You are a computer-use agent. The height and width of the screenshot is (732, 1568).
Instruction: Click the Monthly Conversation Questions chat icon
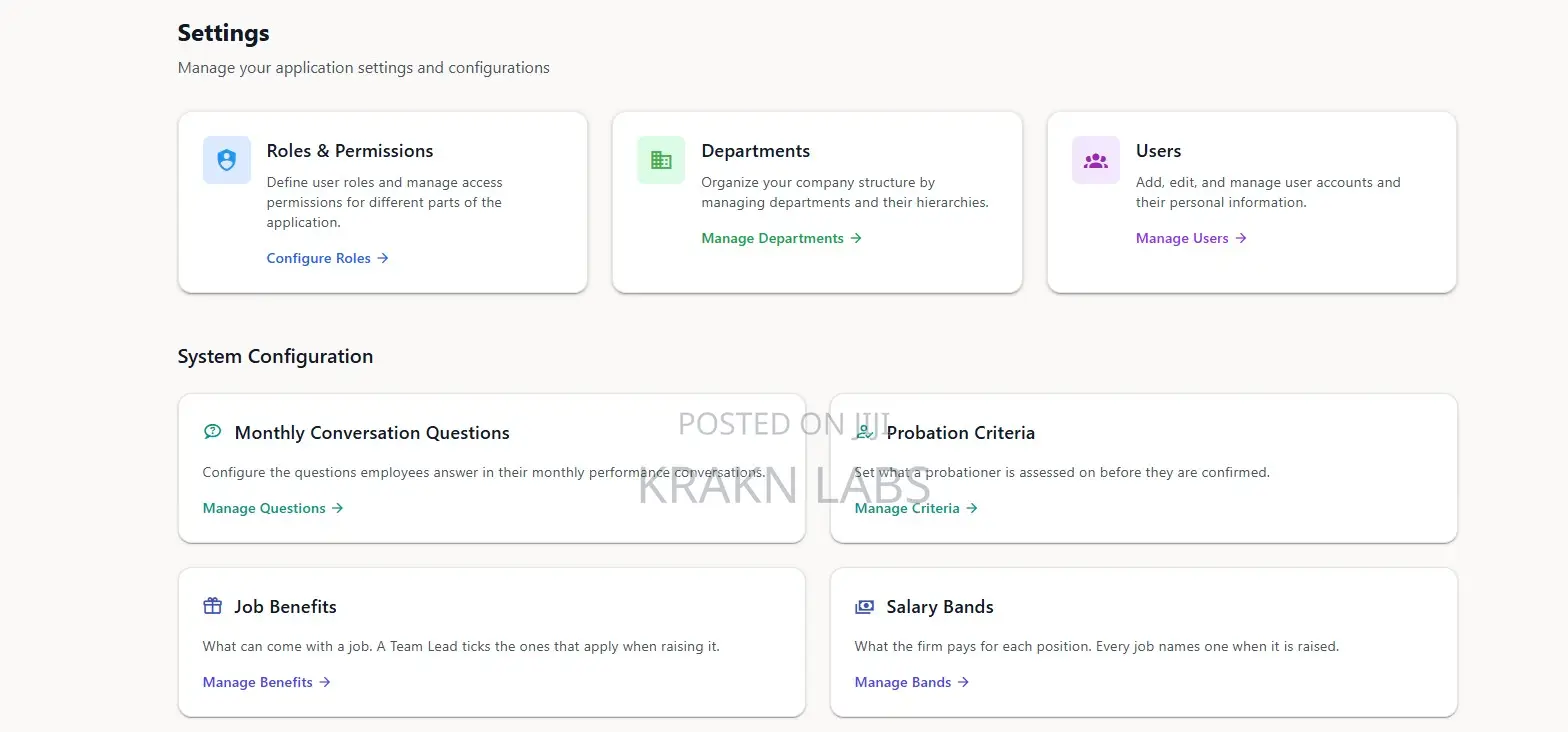(x=212, y=432)
